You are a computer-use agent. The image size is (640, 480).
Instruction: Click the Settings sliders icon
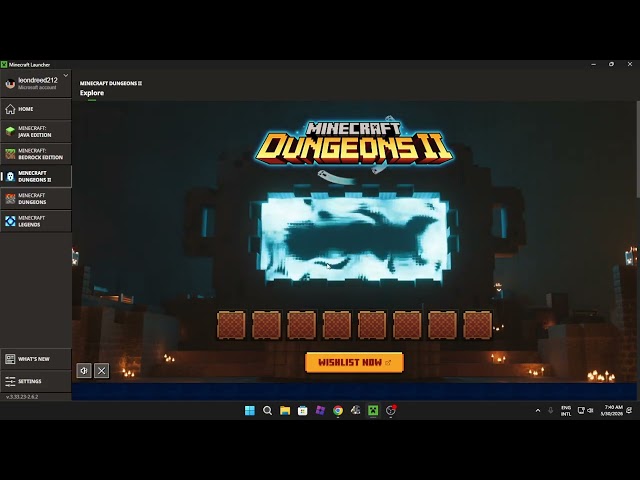coord(10,381)
